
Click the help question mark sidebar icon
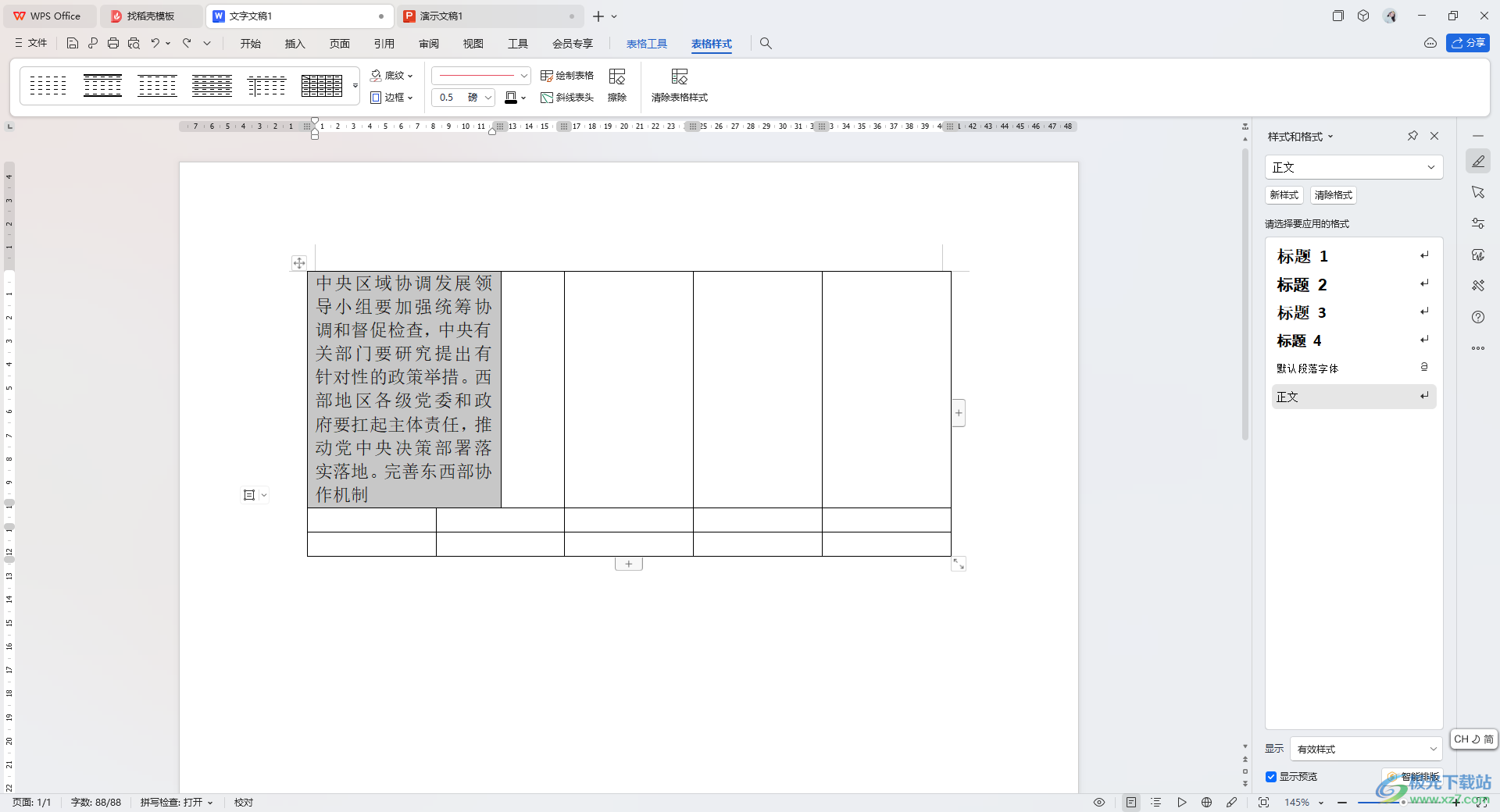pos(1478,317)
